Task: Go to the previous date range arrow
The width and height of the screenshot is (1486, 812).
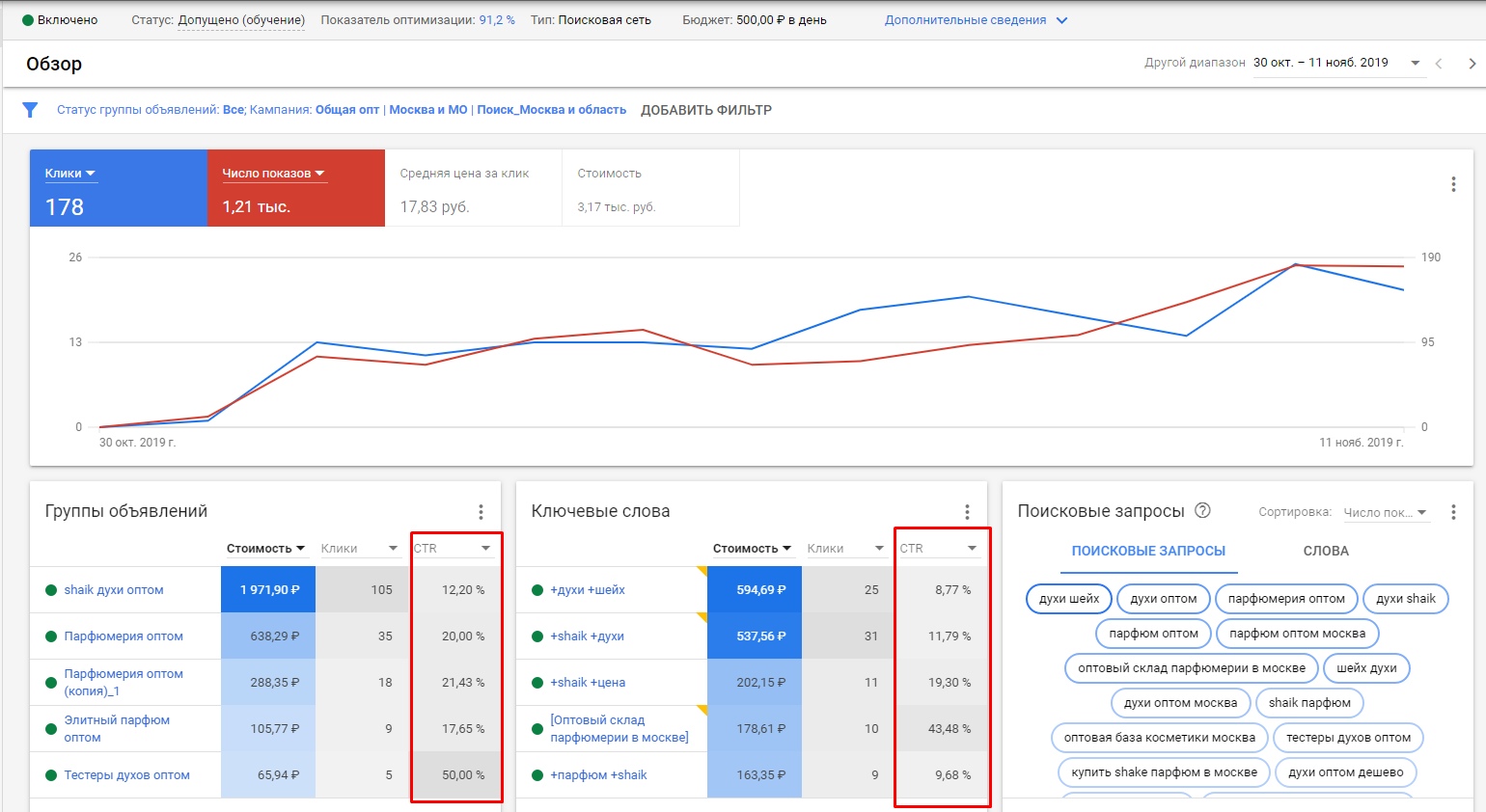Action: point(1439,64)
